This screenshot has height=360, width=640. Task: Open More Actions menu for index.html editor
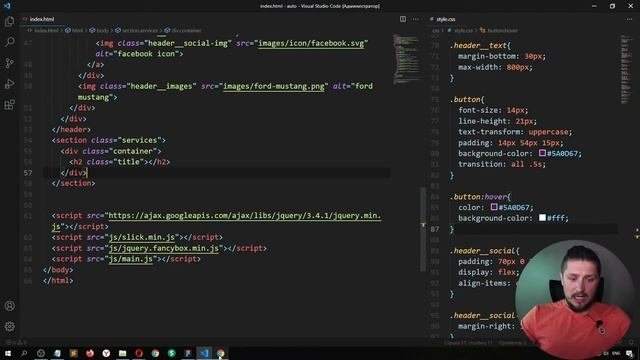[415, 19]
